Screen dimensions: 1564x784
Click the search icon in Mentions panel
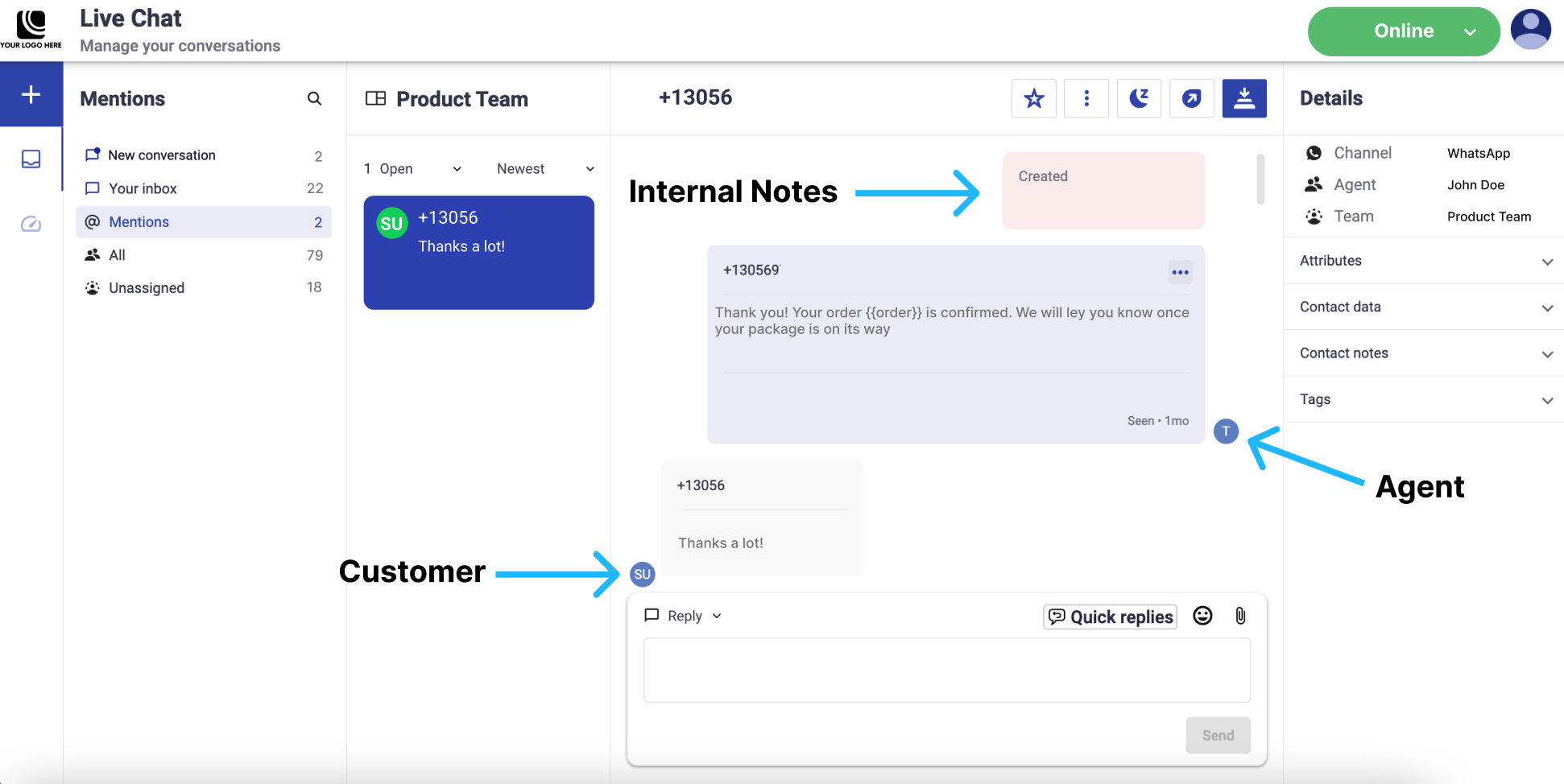314,98
